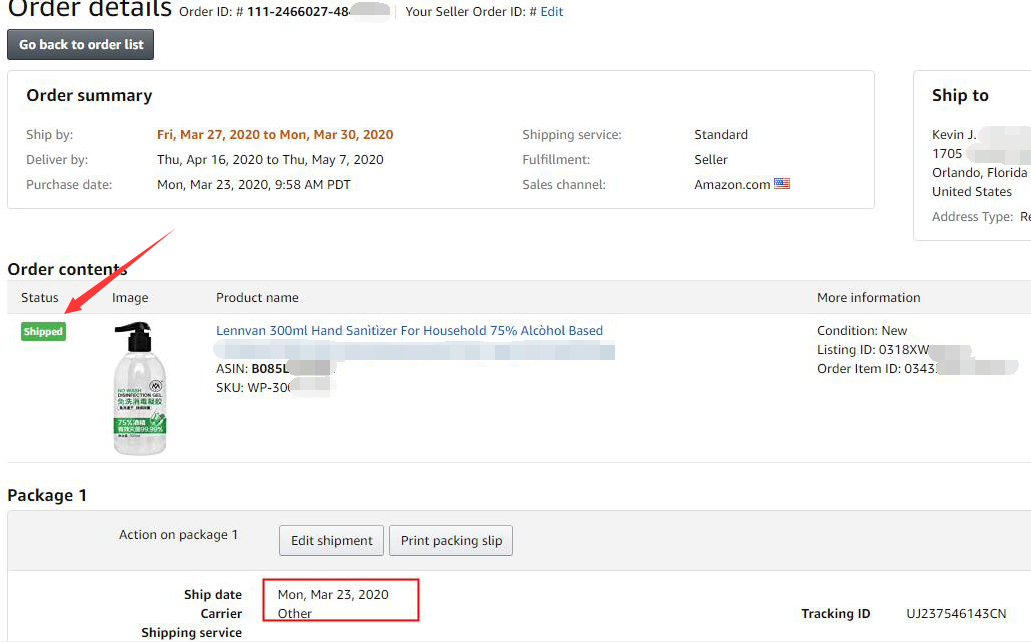Image resolution: width=1031 pixels, height=642 pixels.
Task: Click the hand sanitizer product thumbnail
Action: pos(140,388)
